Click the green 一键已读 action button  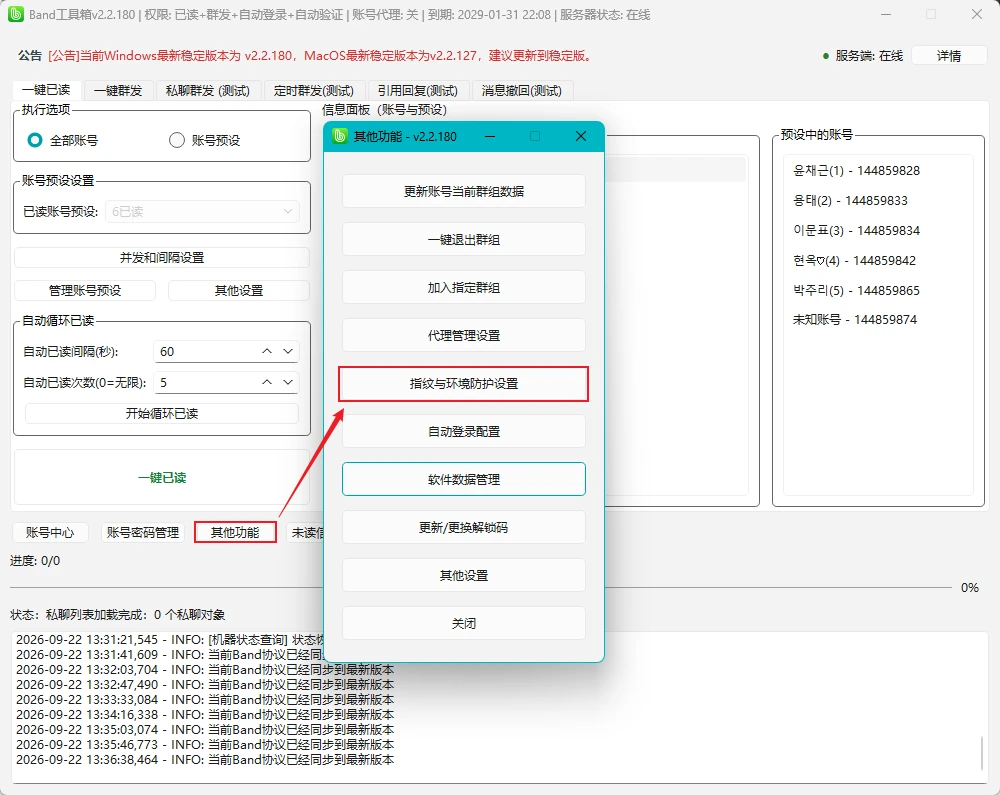coord(162,478)
